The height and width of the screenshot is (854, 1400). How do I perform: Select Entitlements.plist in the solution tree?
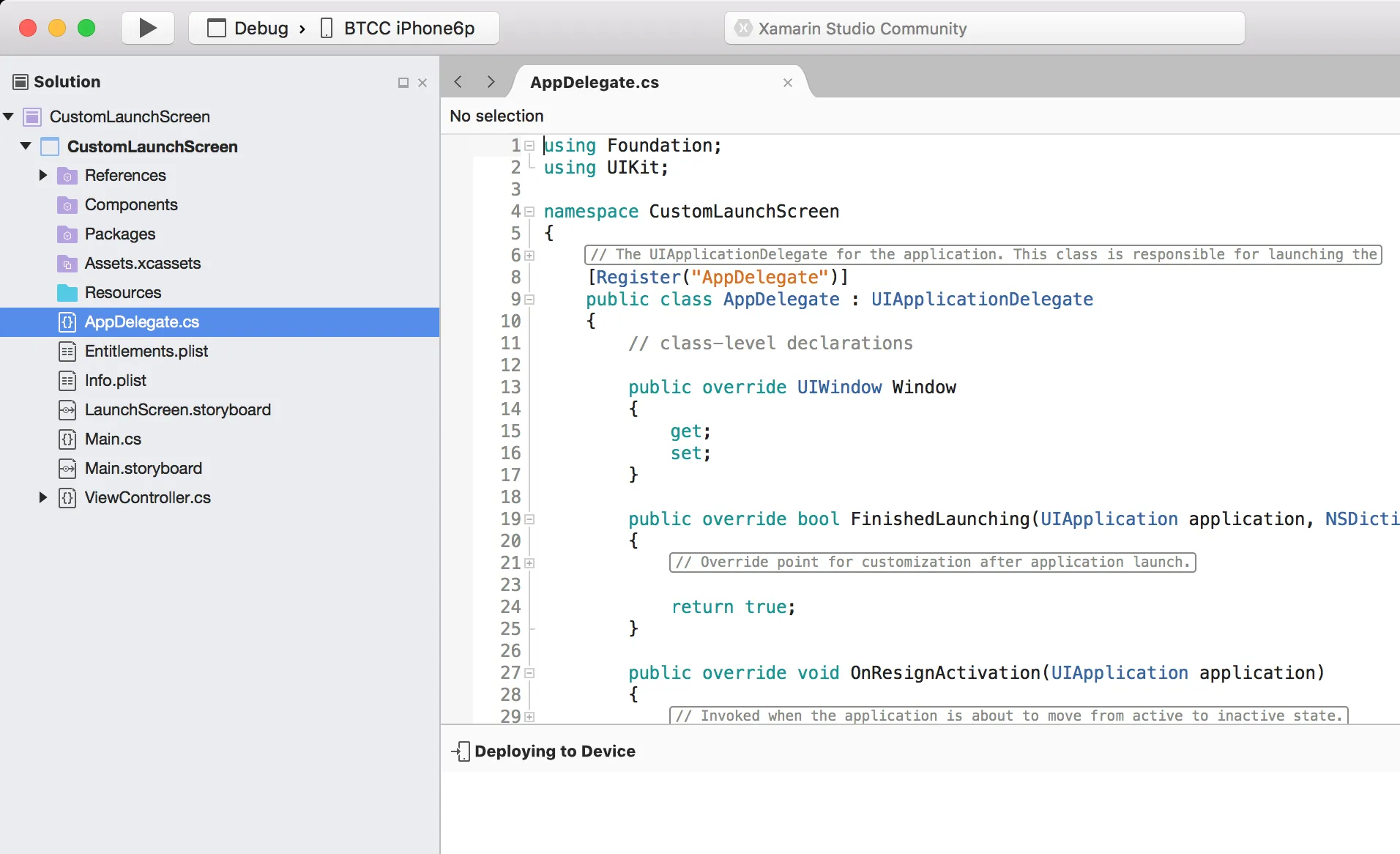pyautogui.click(x=146, y=351)
